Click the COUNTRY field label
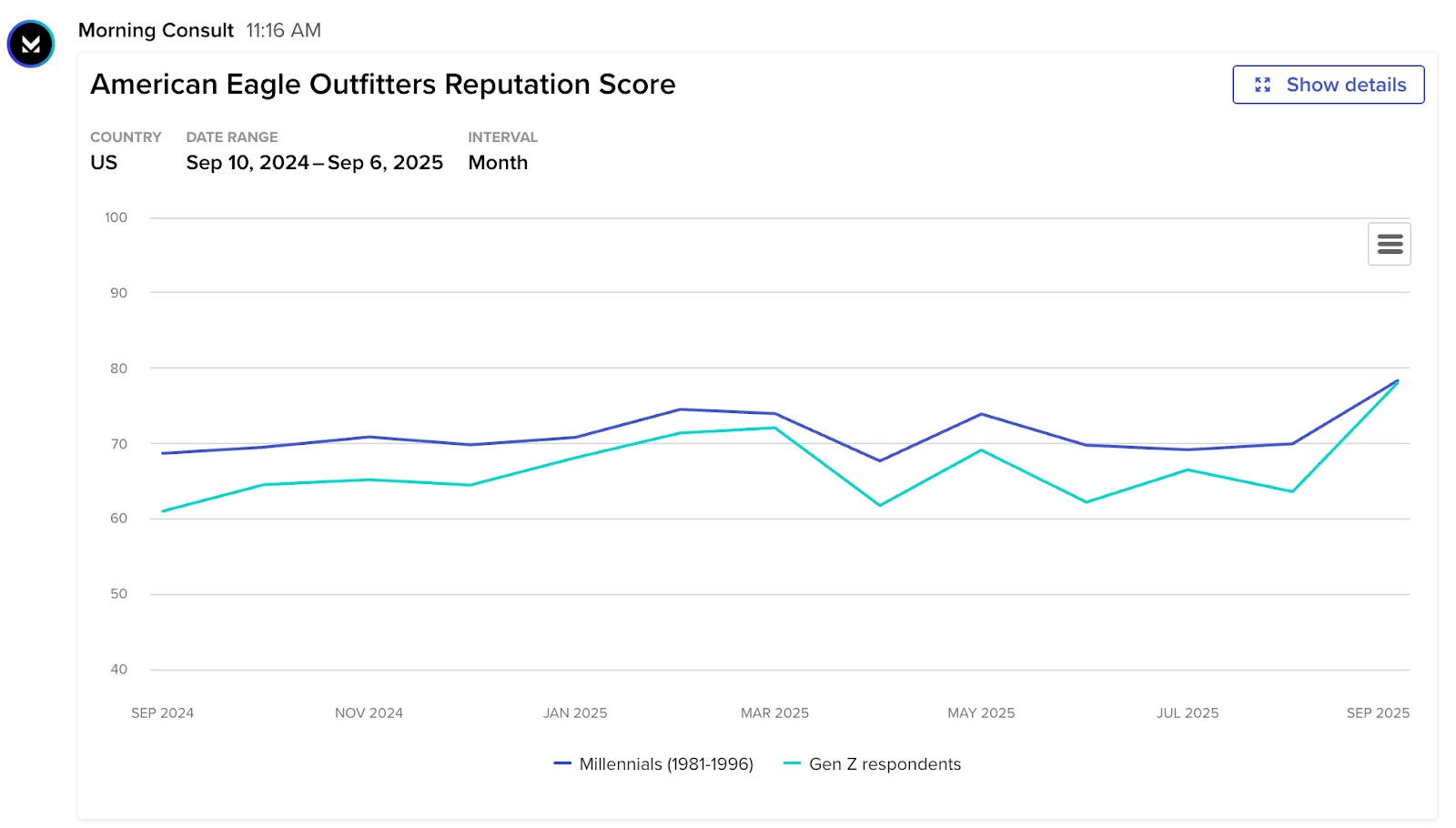Screen dimensions: 1456x828 pyautogui.click(x=126, y=137)
